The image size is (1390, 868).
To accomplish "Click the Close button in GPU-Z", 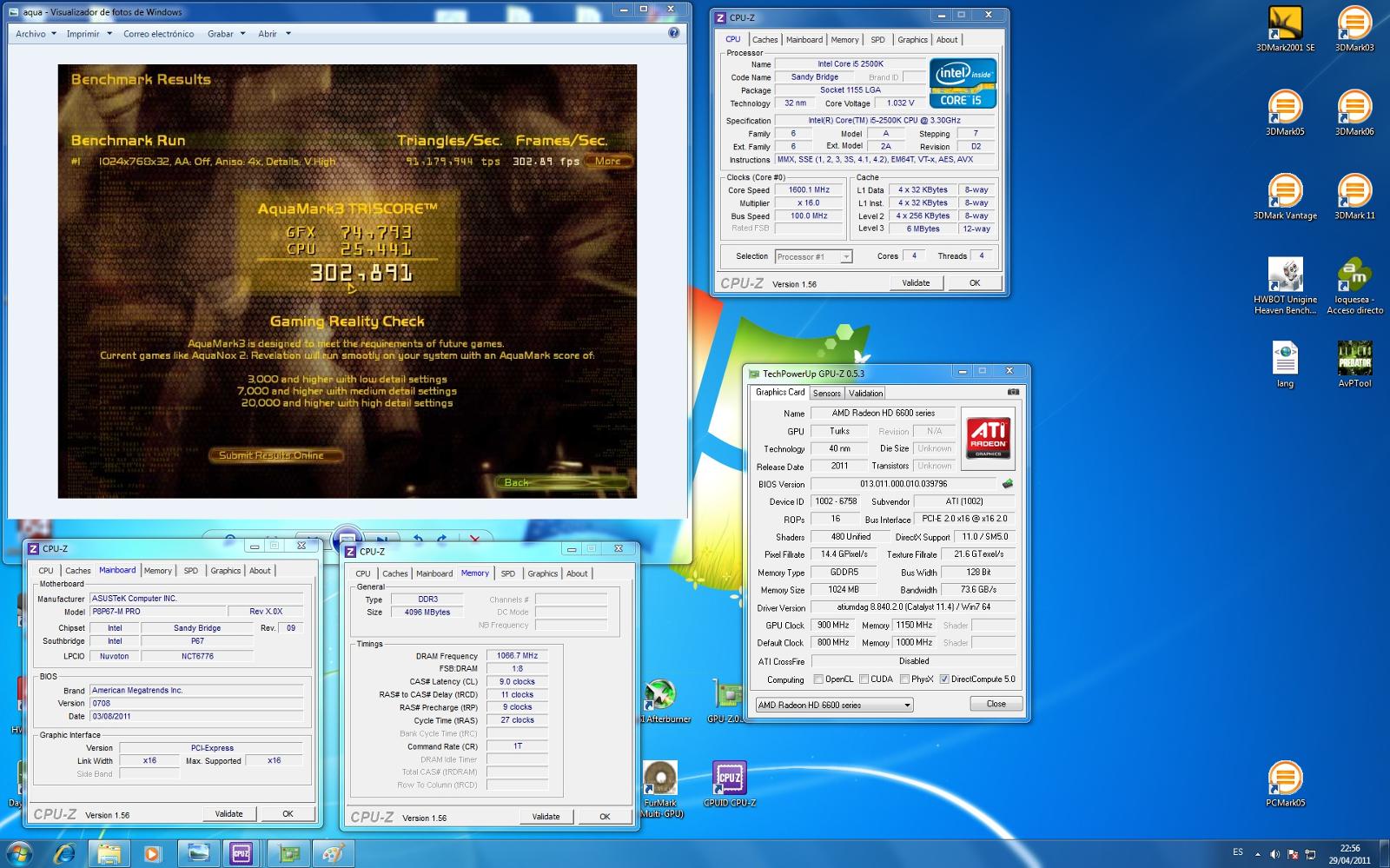I will coord(996,704).
